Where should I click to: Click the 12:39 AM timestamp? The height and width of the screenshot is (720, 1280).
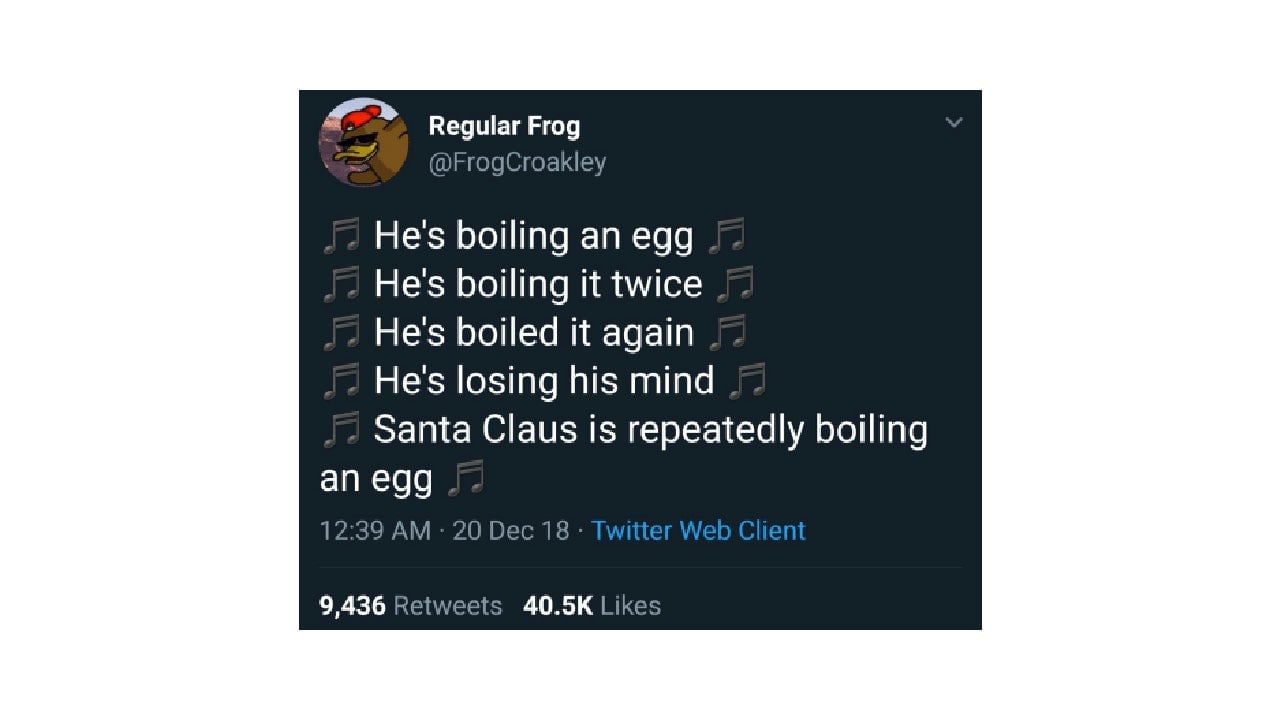(375, 530)
